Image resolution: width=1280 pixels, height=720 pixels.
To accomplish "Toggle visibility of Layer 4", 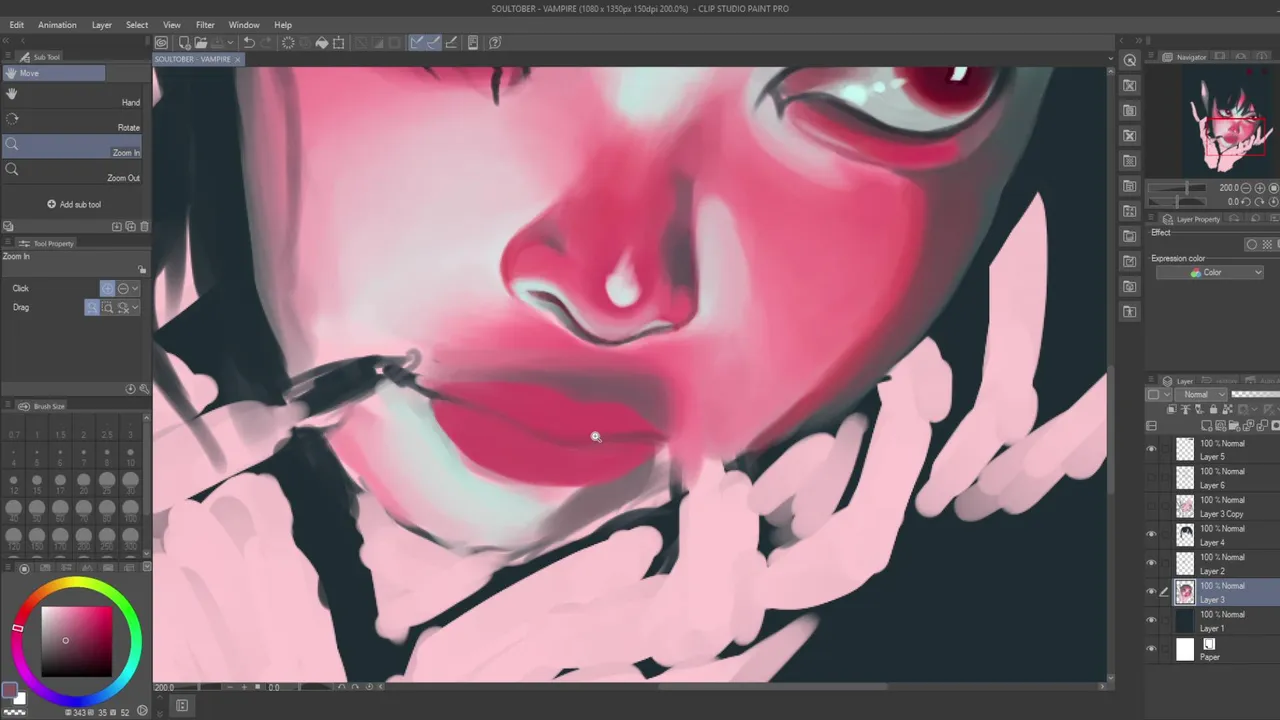I will coord(1151,535).
